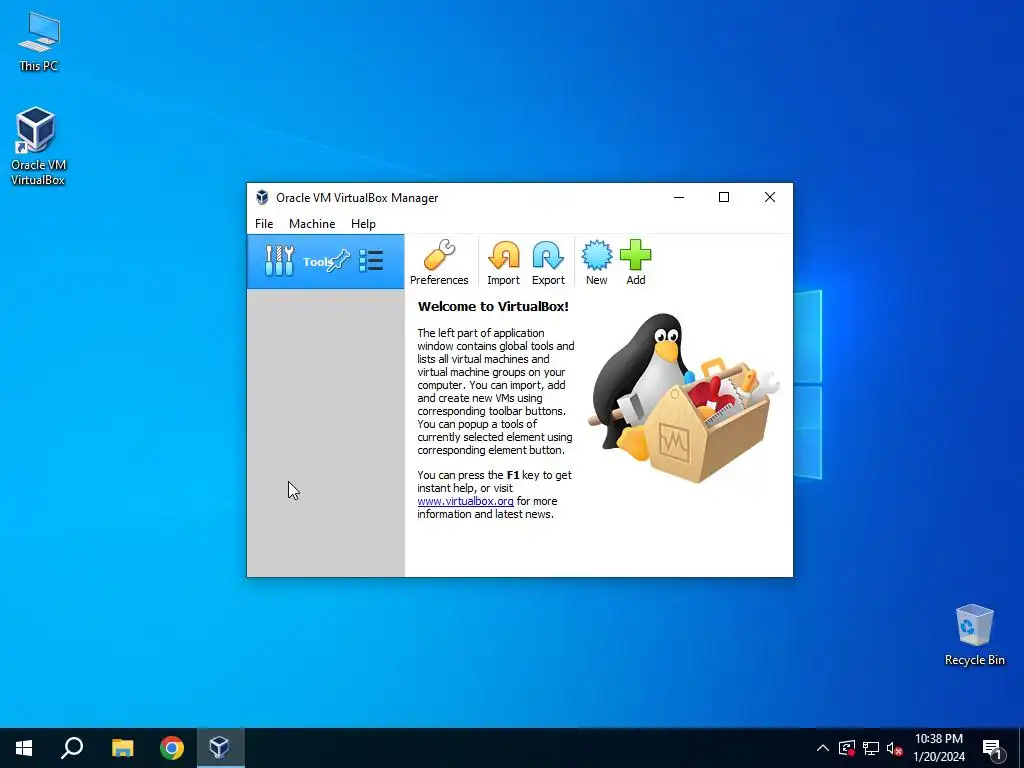
Task: Click the Export appliance toolbar icon
Action: [x=548, y=263]
